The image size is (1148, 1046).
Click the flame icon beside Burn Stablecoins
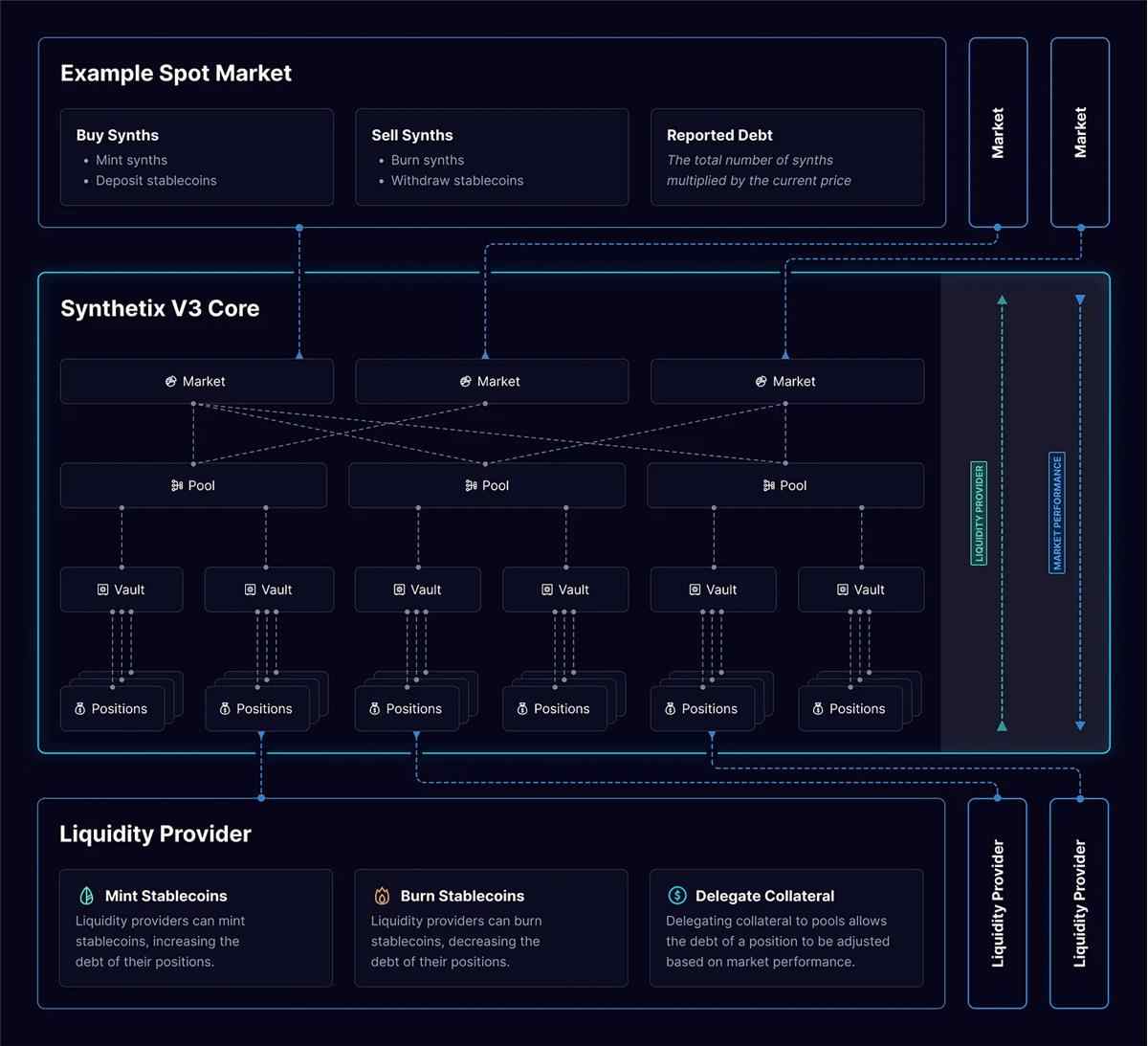pos(382,896)
